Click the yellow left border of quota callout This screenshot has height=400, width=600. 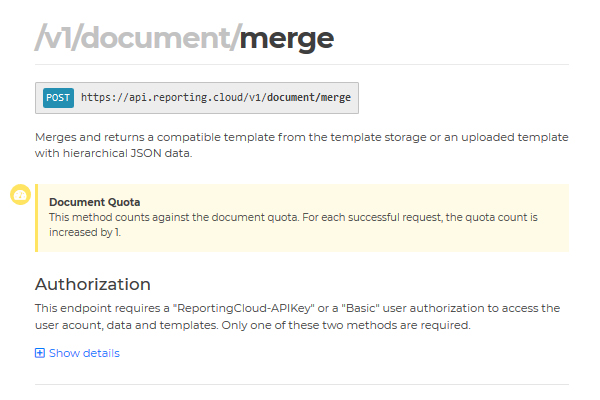[x=36, y=218]
